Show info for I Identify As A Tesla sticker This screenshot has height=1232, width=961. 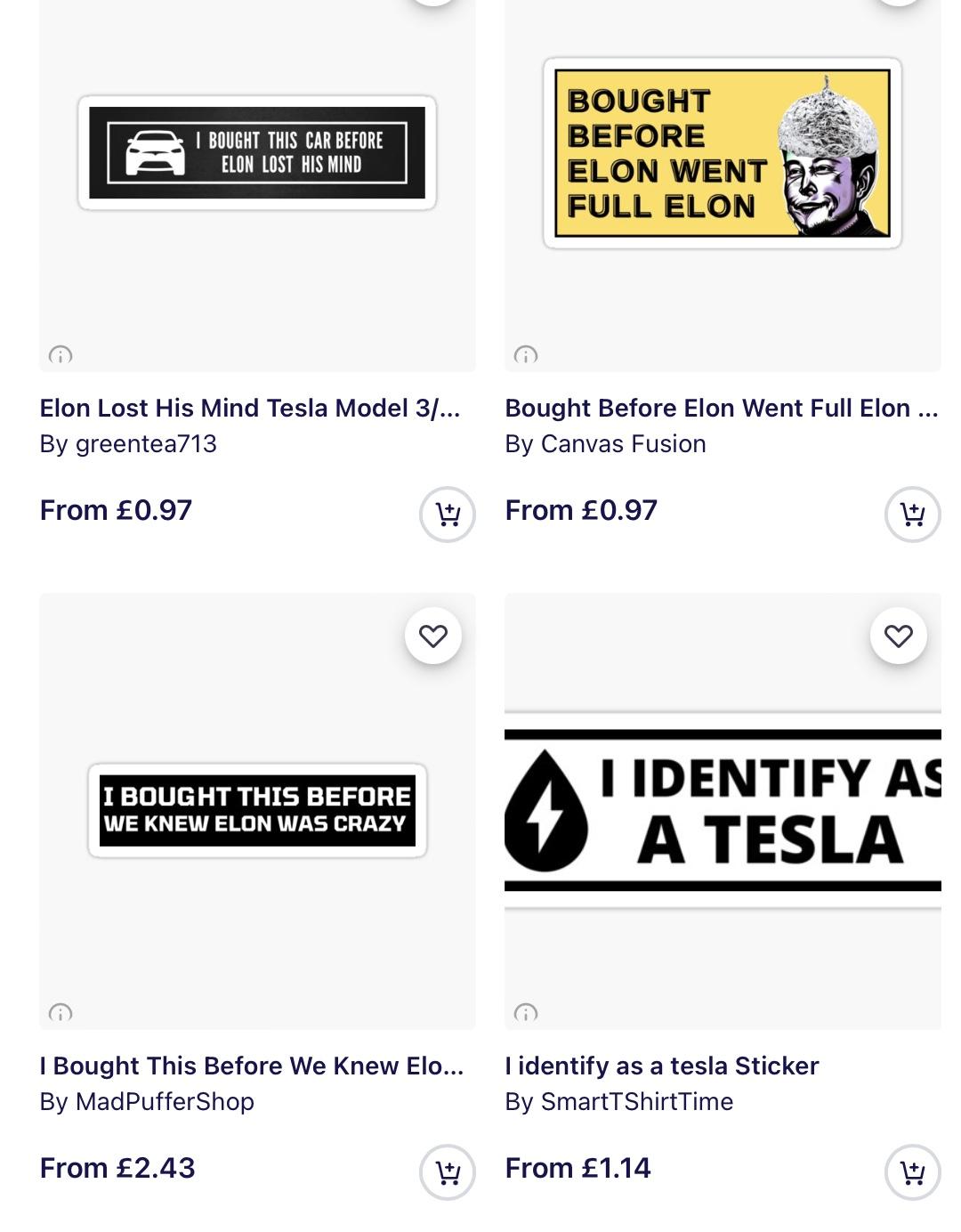[526, 1013]
